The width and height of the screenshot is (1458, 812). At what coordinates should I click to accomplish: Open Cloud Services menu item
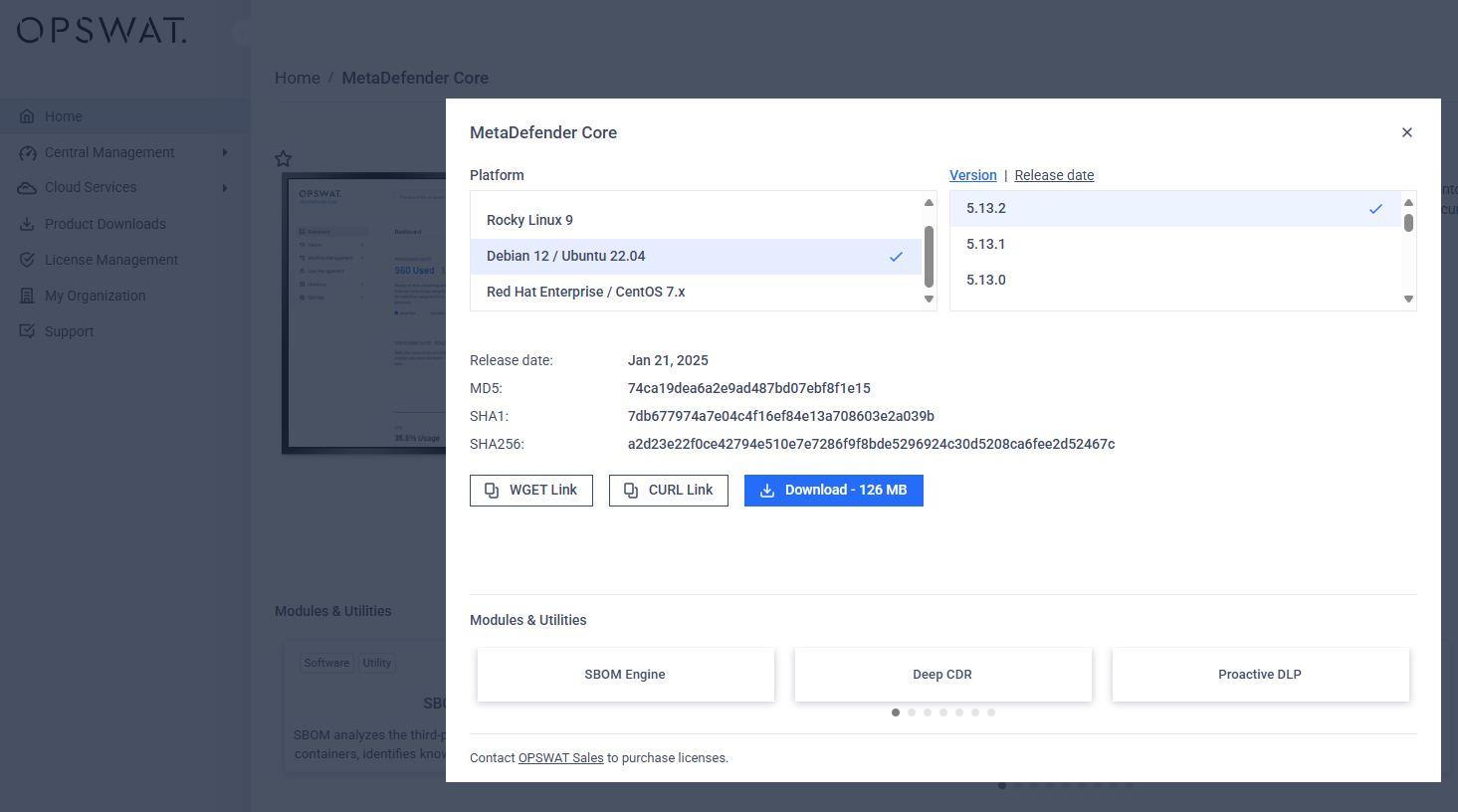(x=124, y=188)
